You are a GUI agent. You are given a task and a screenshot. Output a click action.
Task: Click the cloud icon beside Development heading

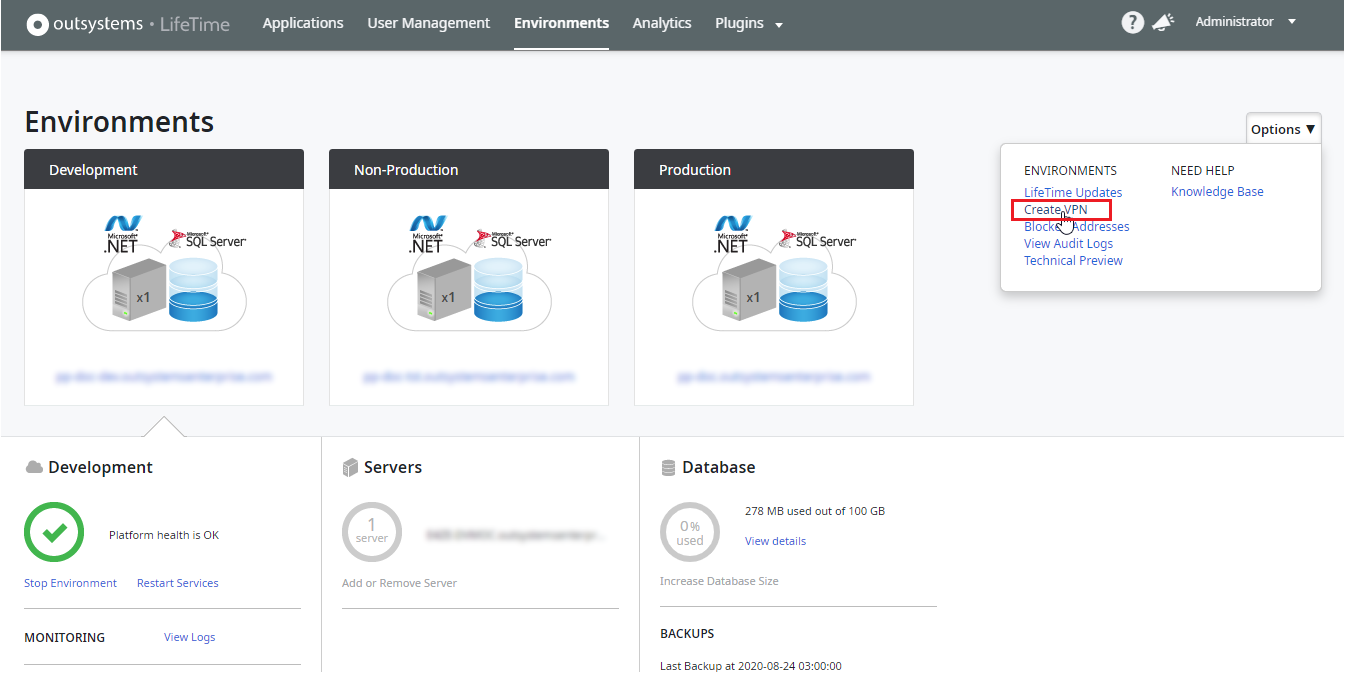point(33,466)
